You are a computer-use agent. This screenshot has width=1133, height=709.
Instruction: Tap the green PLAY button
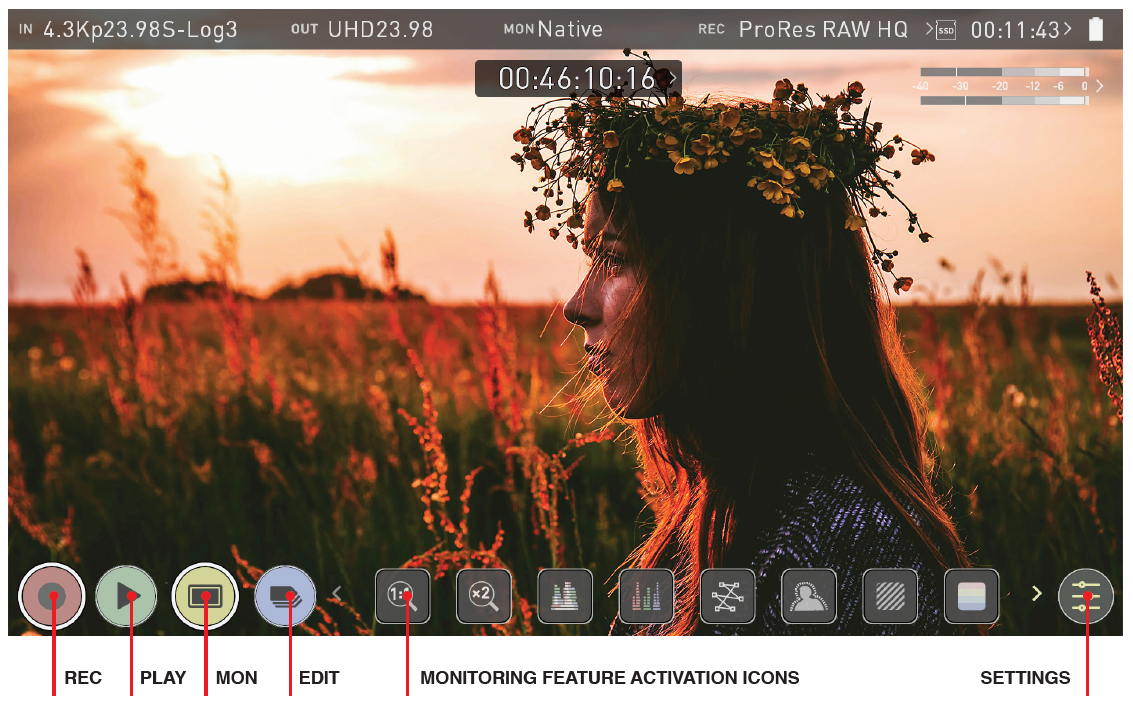pyautogui.click(x=126, y=596)
